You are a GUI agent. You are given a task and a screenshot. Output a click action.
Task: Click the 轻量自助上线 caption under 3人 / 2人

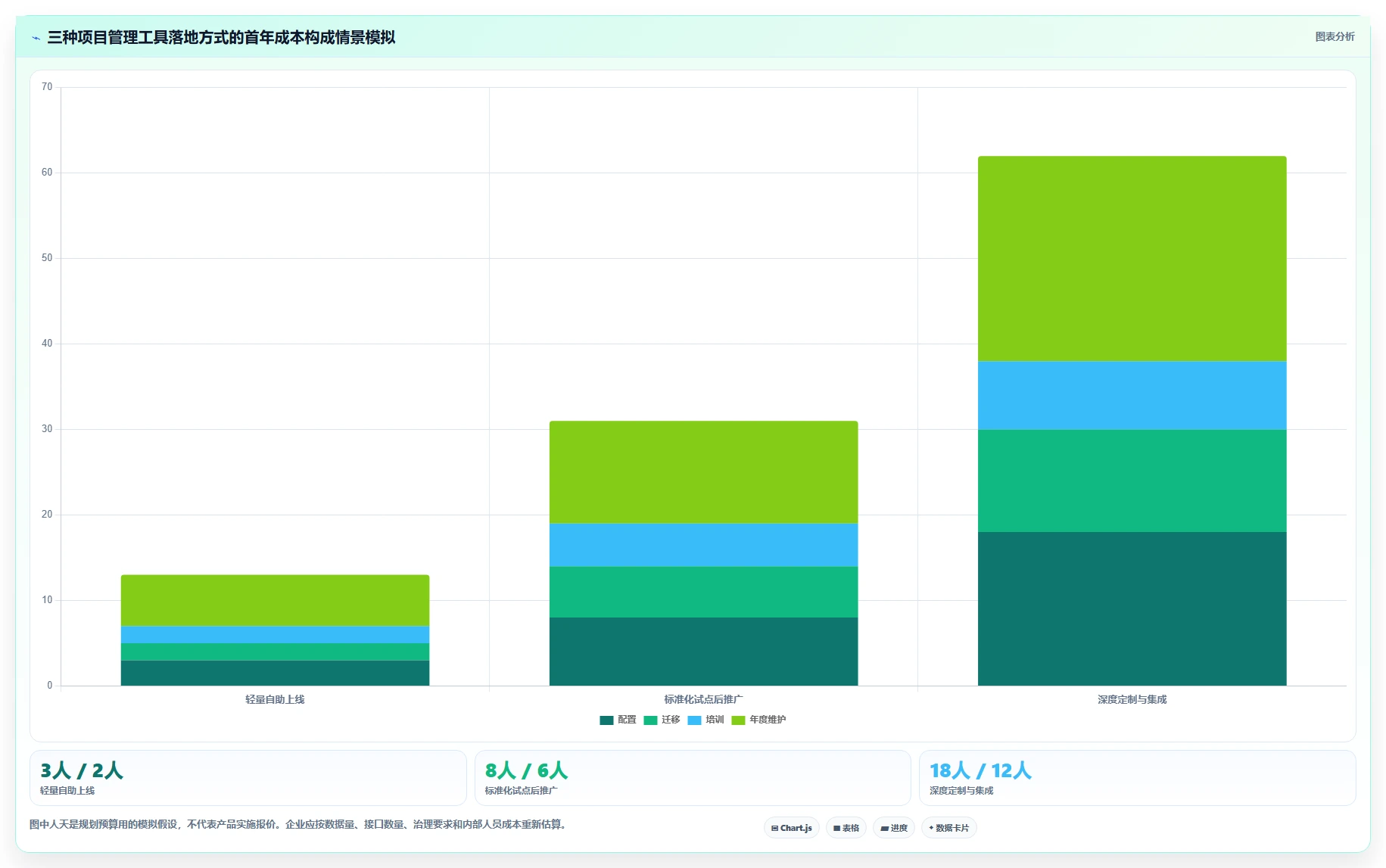(67, 791)
